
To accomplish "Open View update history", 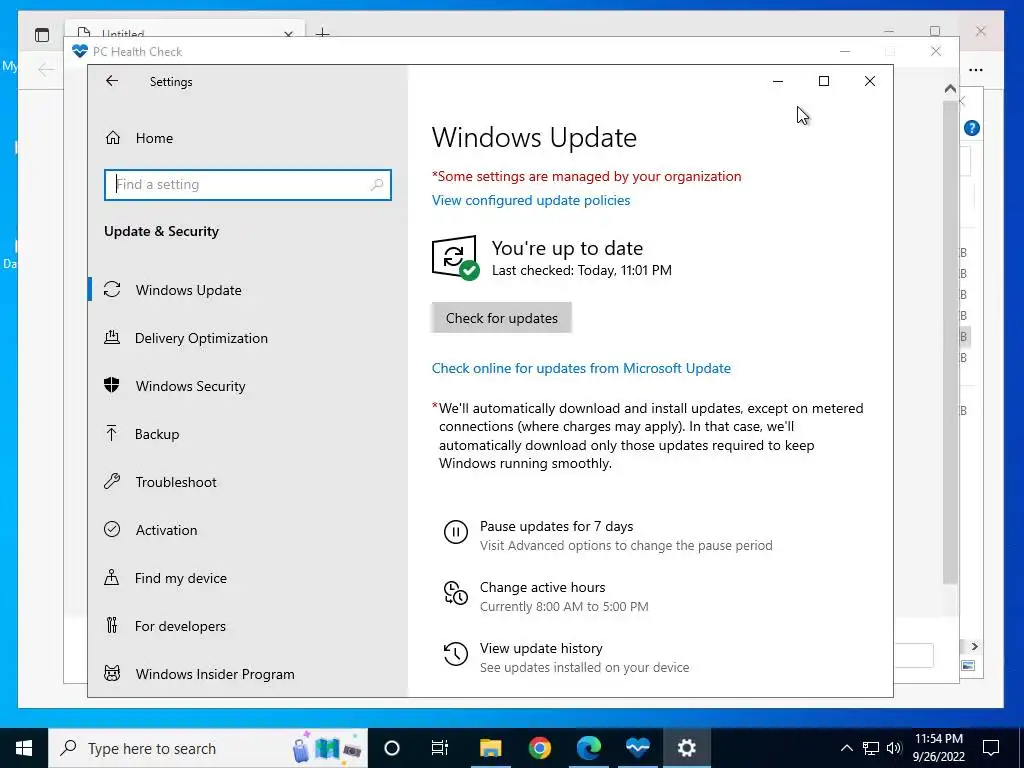I will click(541, 648).
